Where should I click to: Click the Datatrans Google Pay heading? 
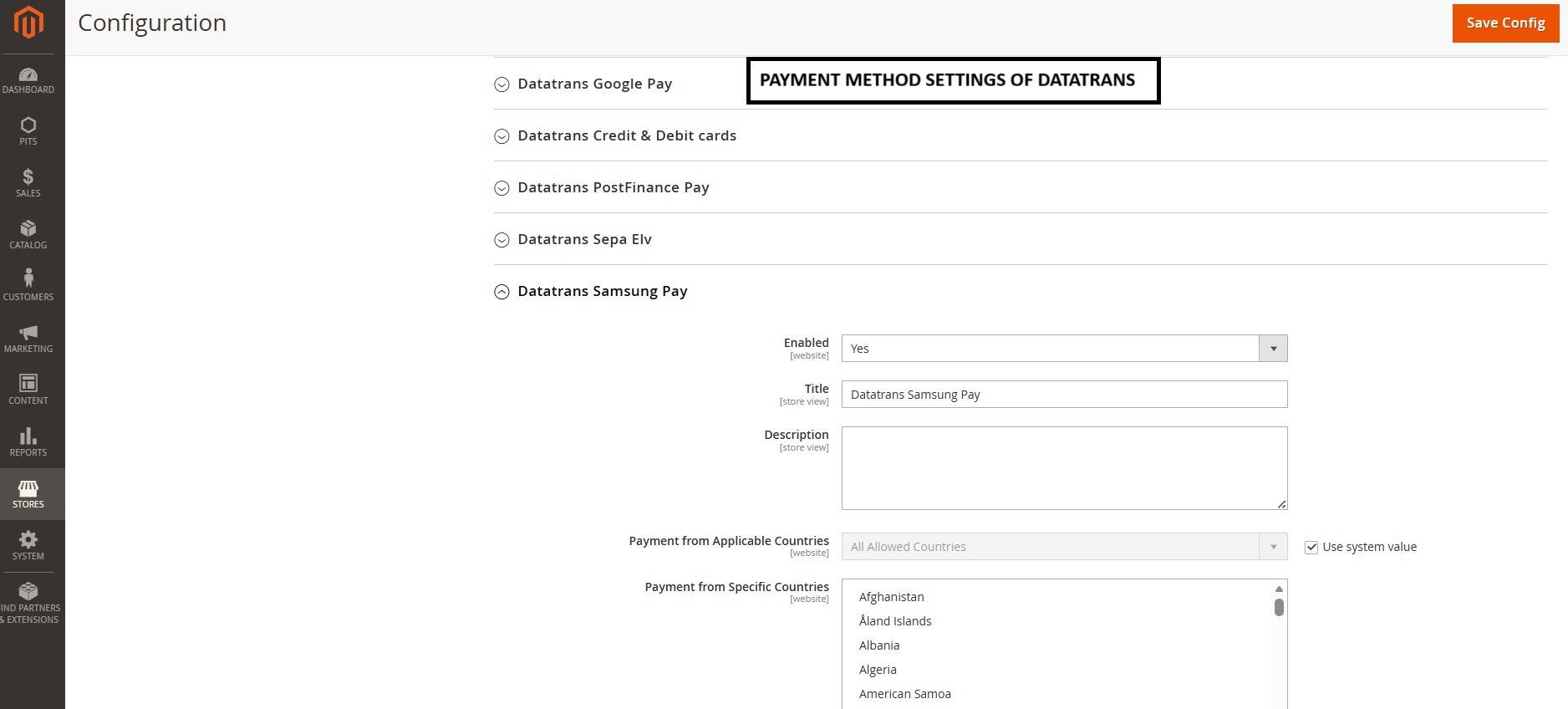point(595,84)
